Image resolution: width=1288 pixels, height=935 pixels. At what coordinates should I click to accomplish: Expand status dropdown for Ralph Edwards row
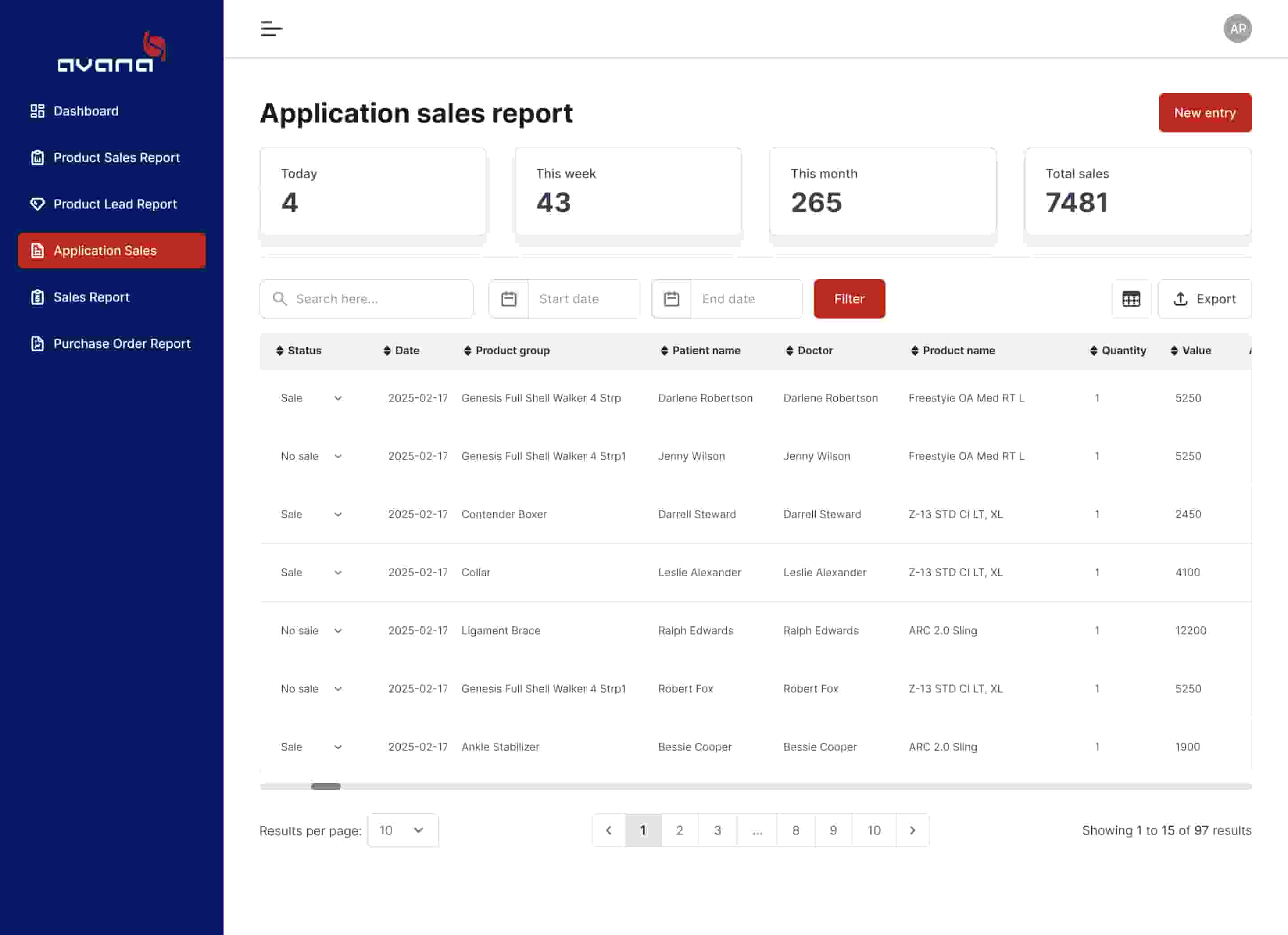coord(338,630)
